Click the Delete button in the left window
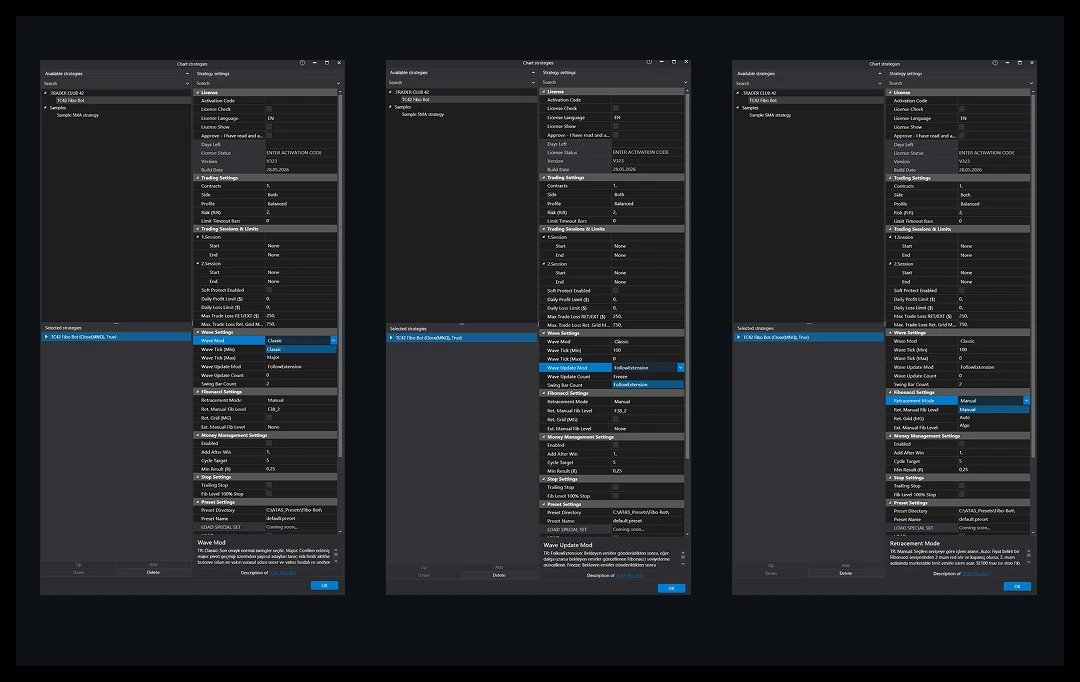The height and width of the screenshot is (682, 1080). point(153,572)
